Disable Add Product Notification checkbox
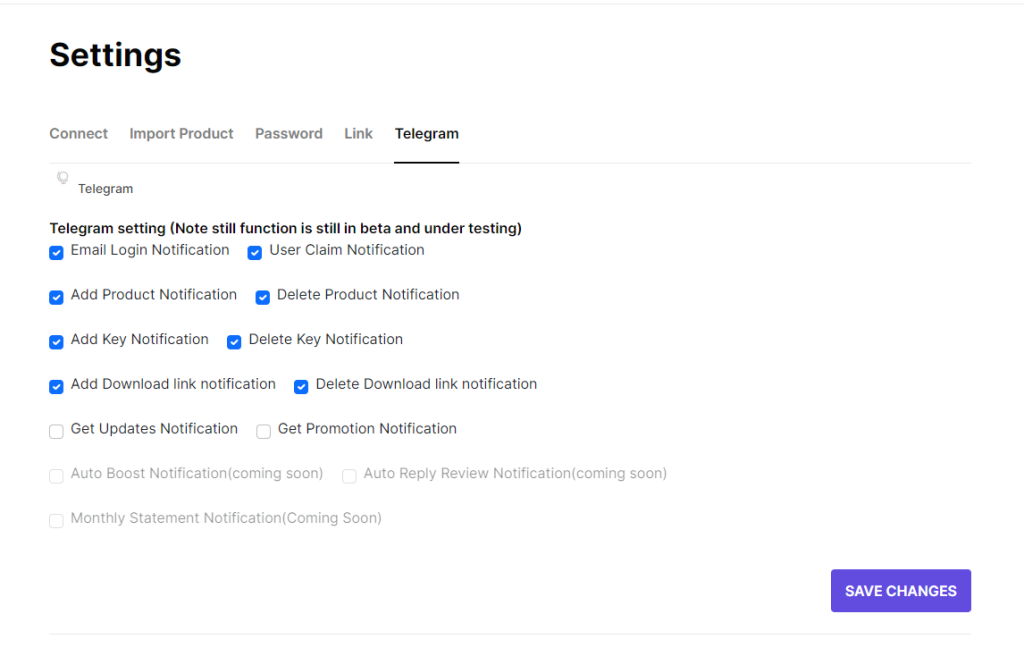 pyautogui.click(x=56, y=297)
